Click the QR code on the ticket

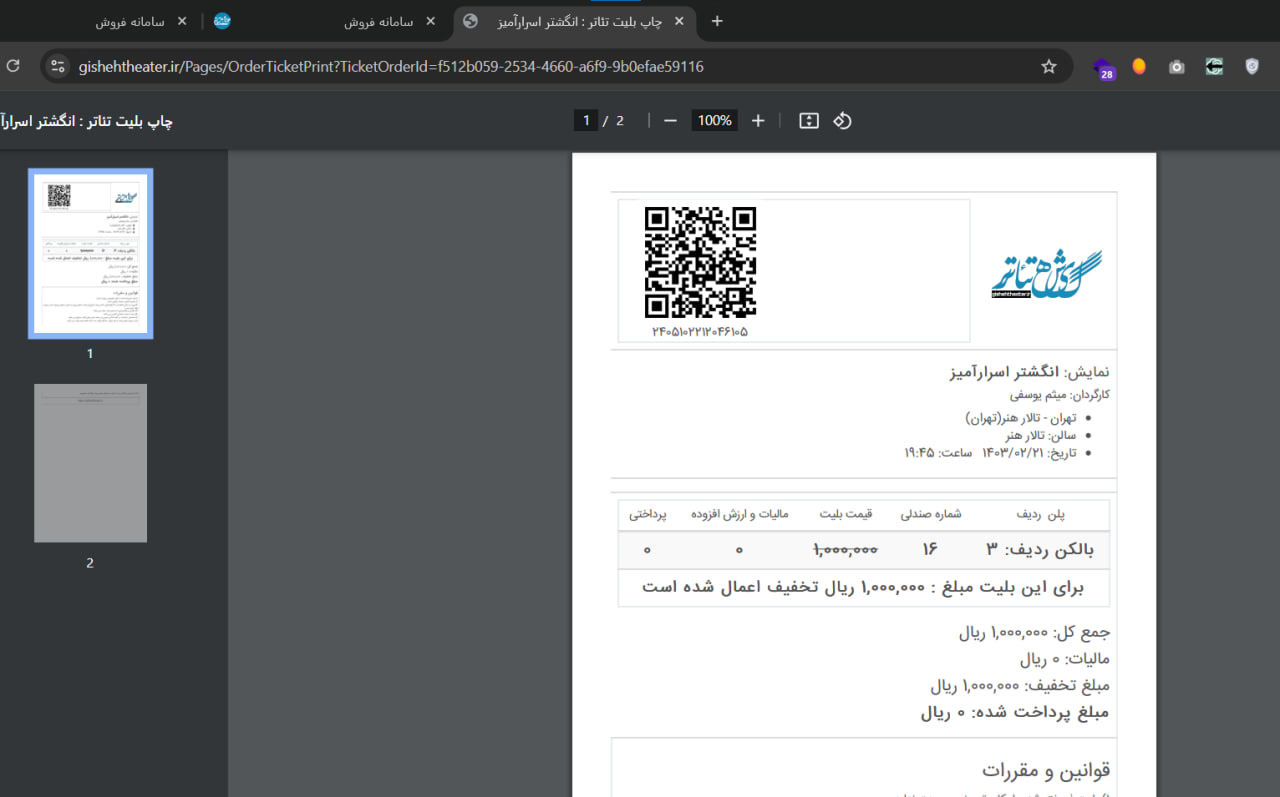tap(700, 262)
